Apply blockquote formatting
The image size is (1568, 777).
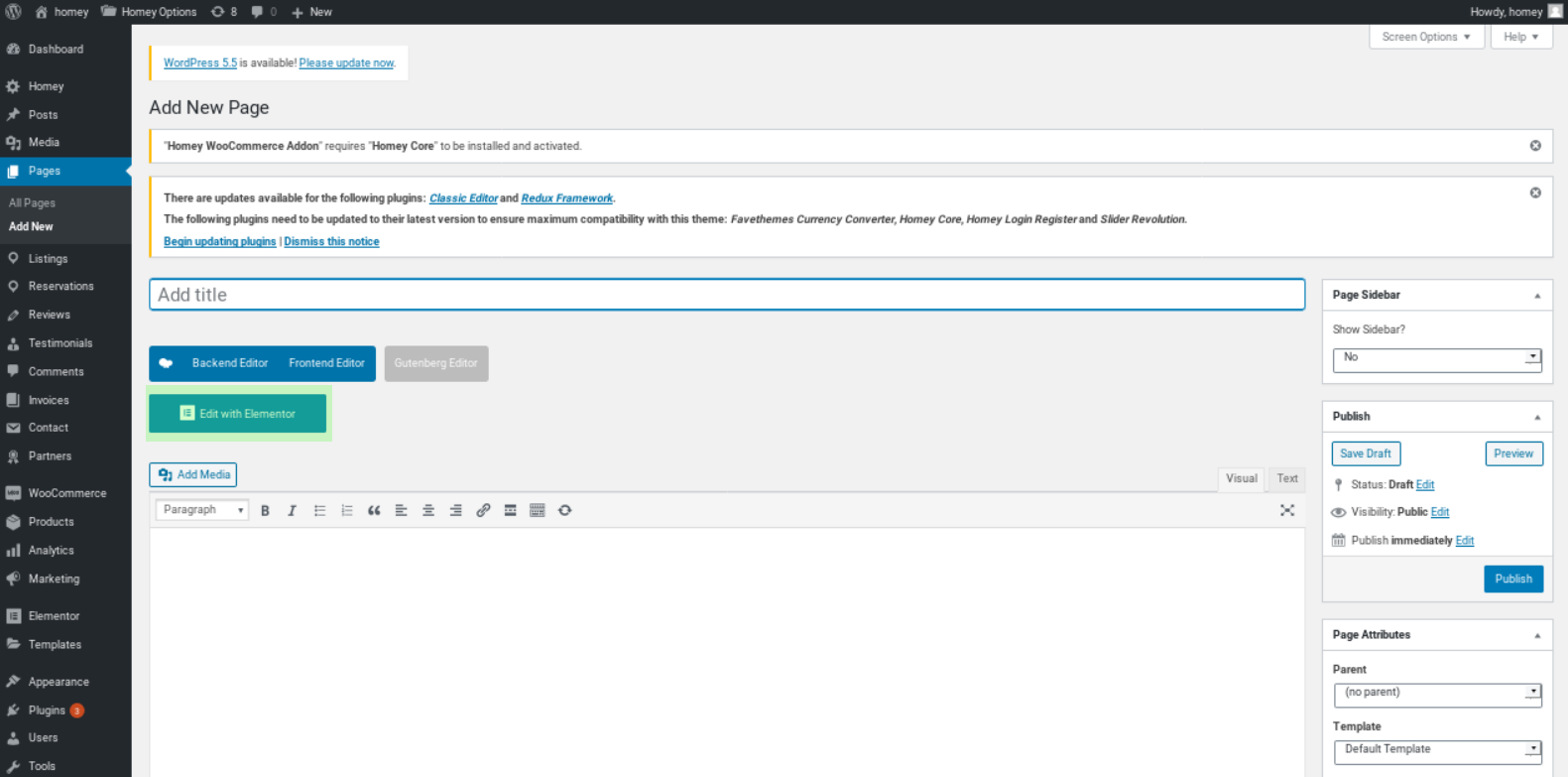[374, 510]
